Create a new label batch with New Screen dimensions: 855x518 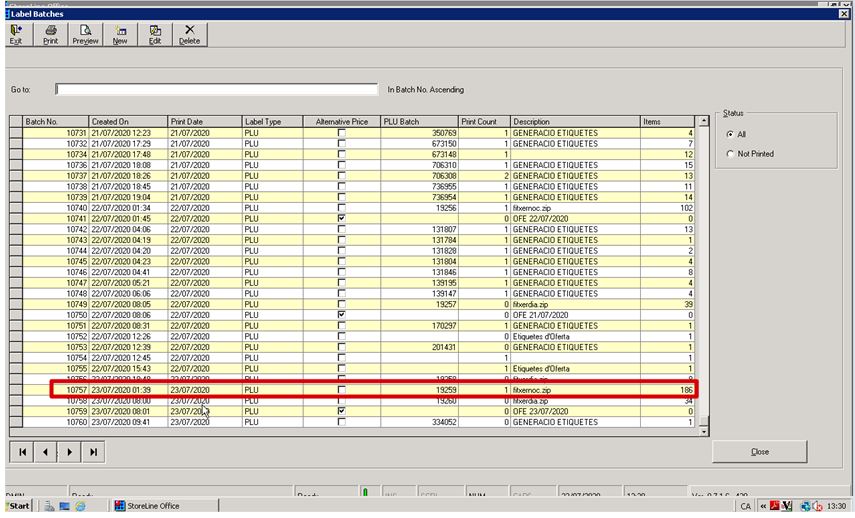120,34
